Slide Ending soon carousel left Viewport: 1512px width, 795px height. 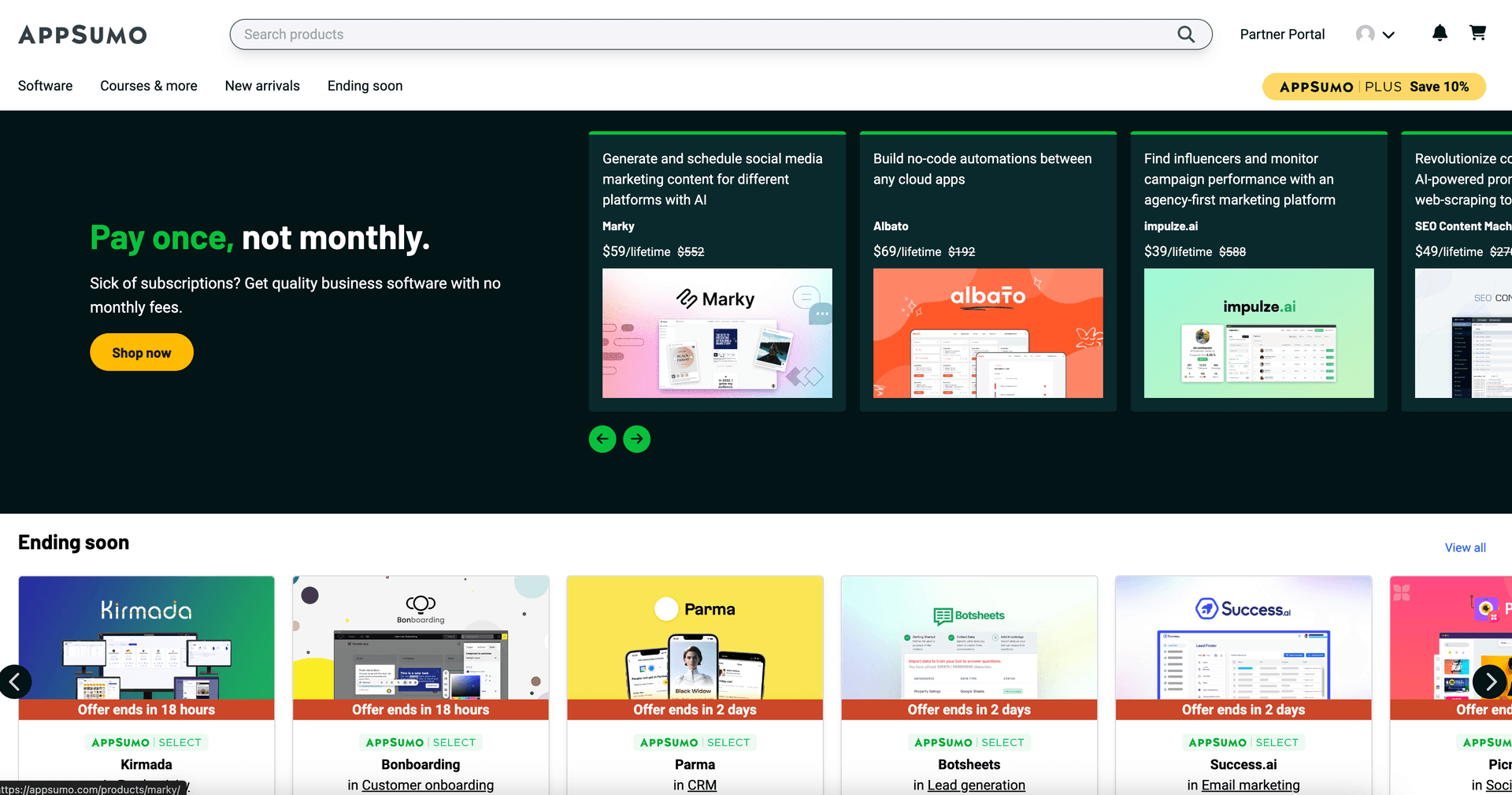pos(15,682)
